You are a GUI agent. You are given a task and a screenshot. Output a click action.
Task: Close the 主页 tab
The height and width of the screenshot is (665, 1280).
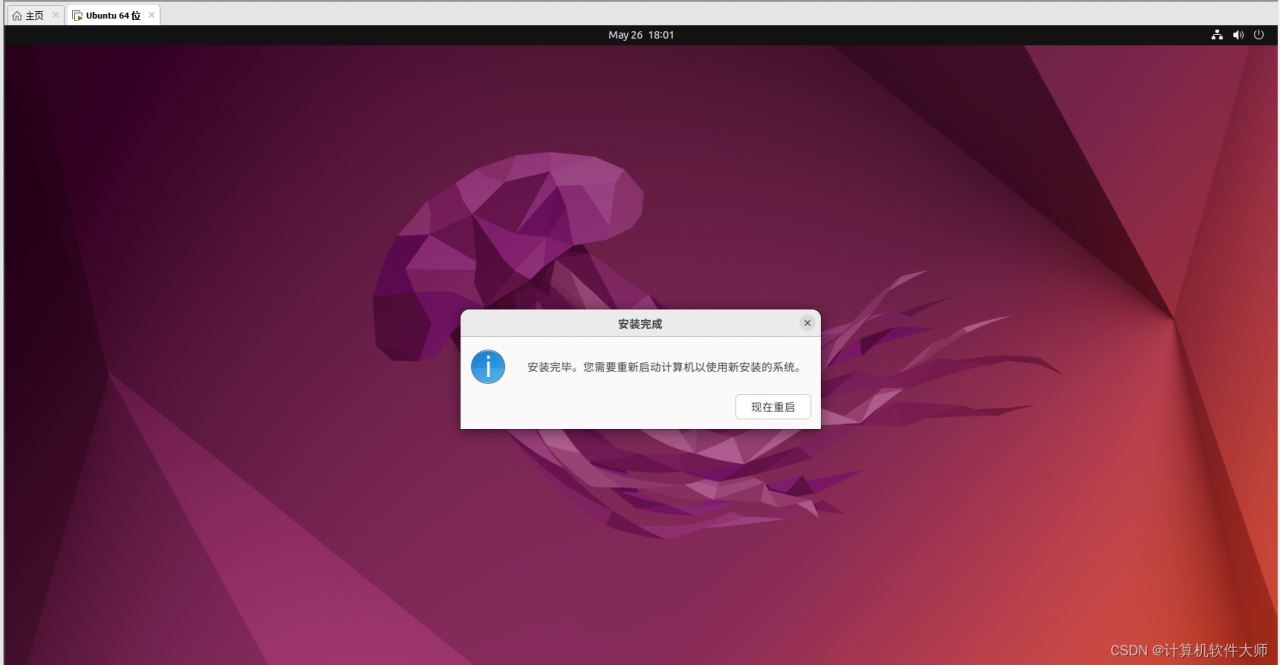56,16
